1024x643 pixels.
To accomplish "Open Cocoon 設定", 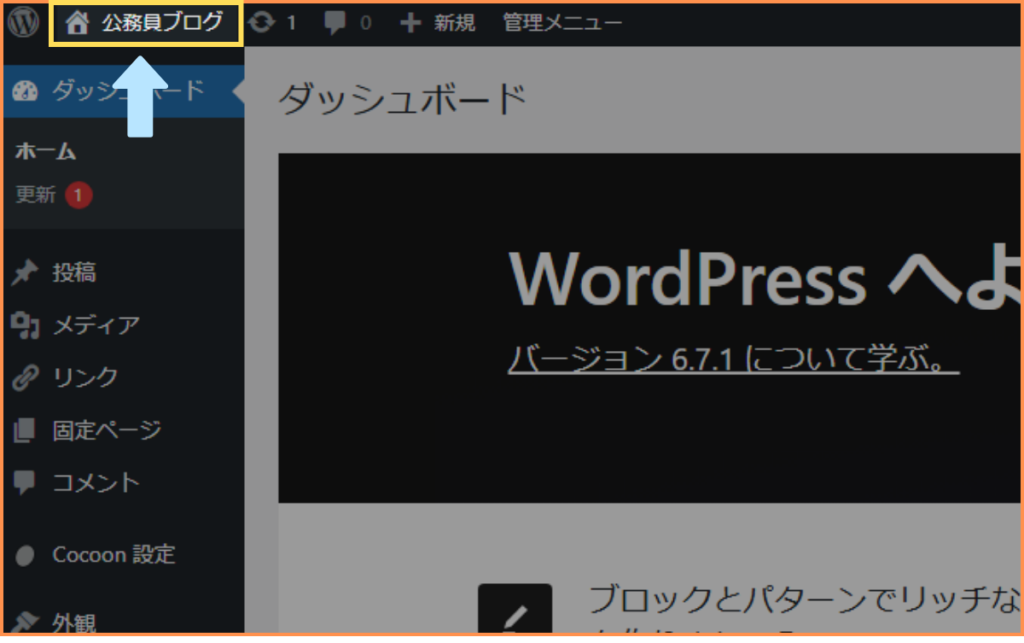I will pyautogui.click(x=114, y=555).
